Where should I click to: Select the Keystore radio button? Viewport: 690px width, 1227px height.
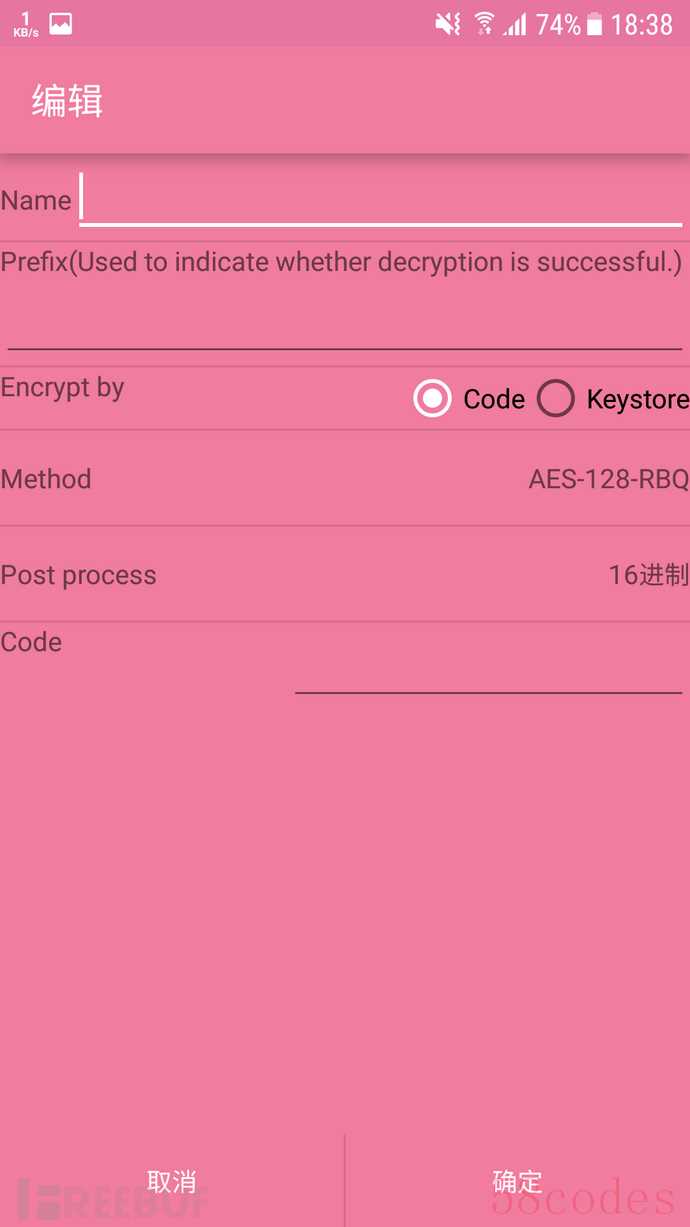555,399
